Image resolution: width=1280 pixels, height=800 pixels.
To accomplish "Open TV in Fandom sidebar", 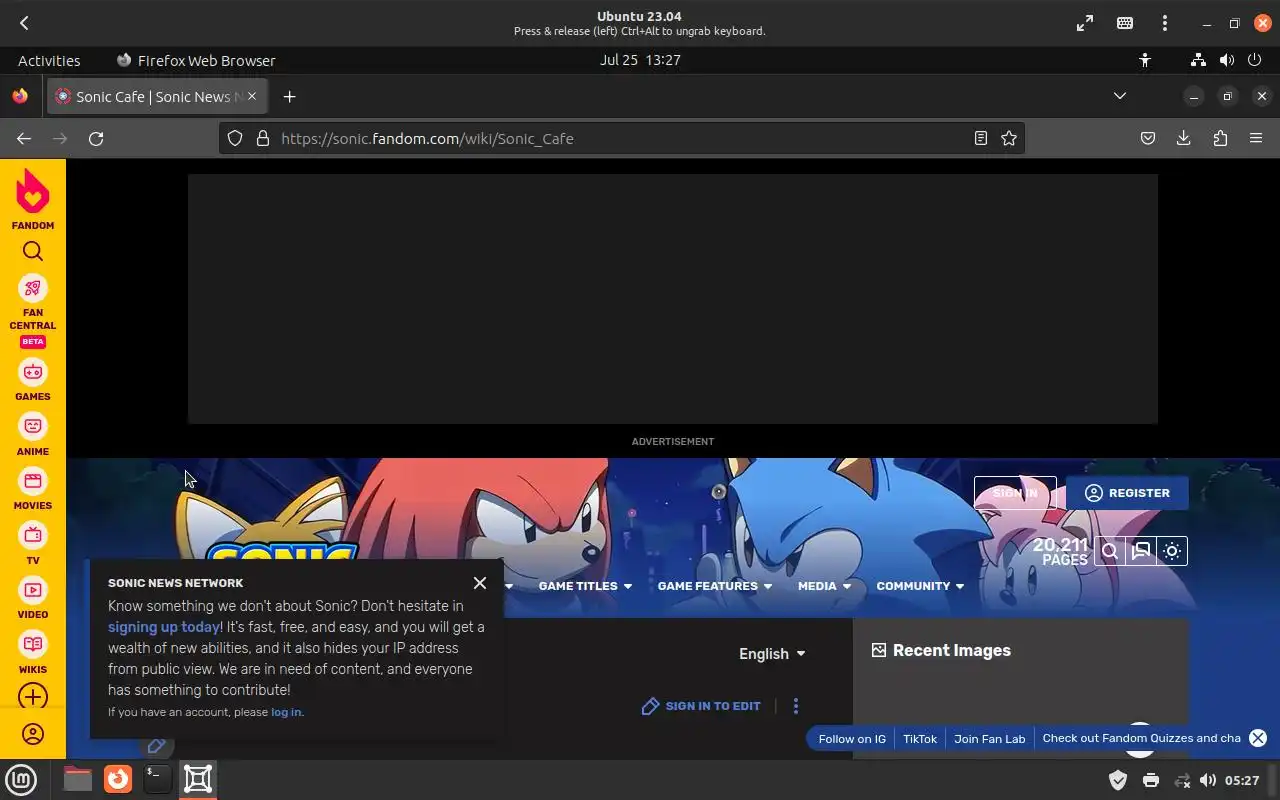I will [33, 544].
